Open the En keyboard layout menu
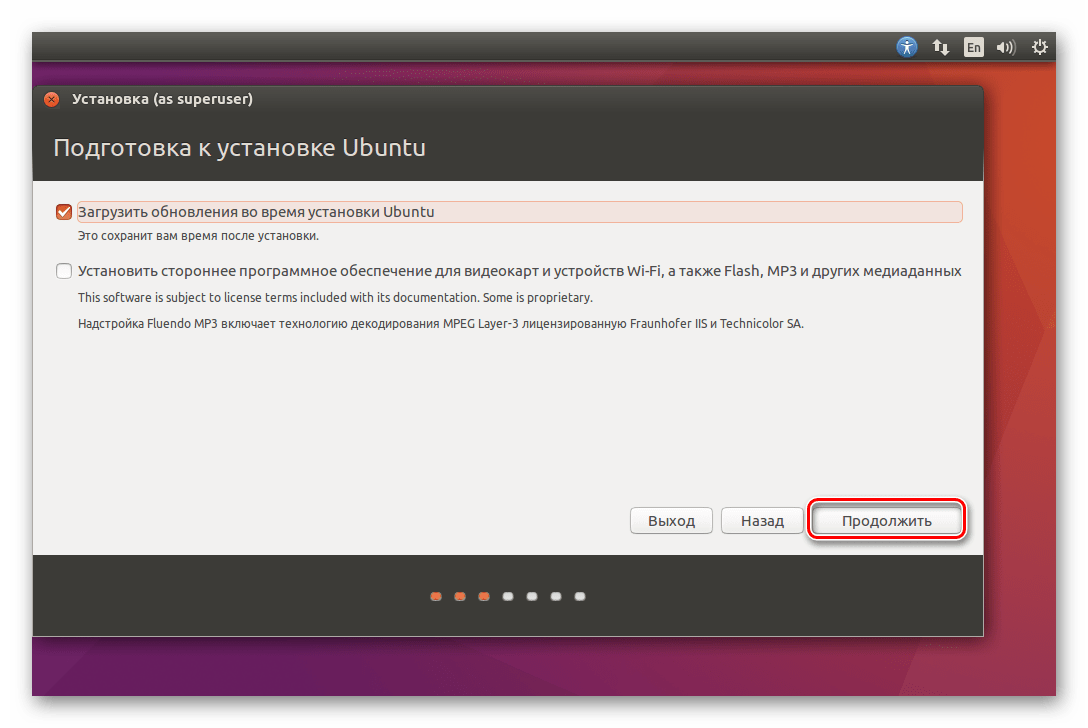Image resolution: width=1088 pixels, height=728 pixels. (973, 47)
